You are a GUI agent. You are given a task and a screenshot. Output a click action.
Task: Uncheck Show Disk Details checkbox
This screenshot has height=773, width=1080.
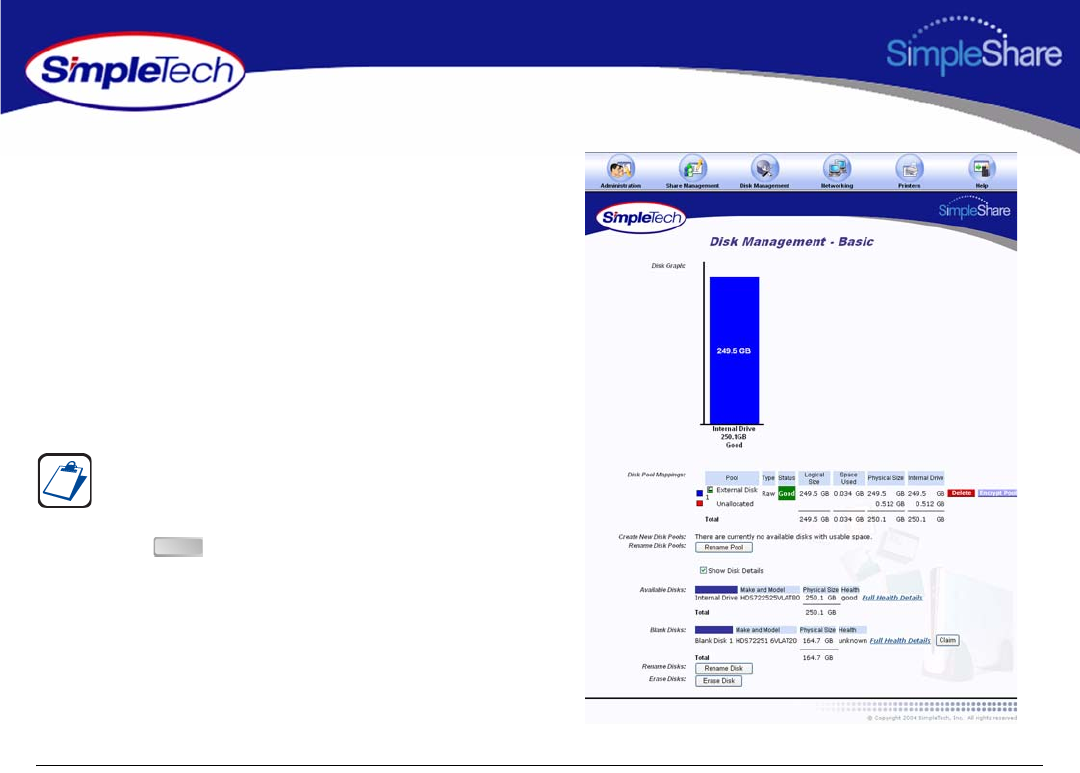[703, 570]
